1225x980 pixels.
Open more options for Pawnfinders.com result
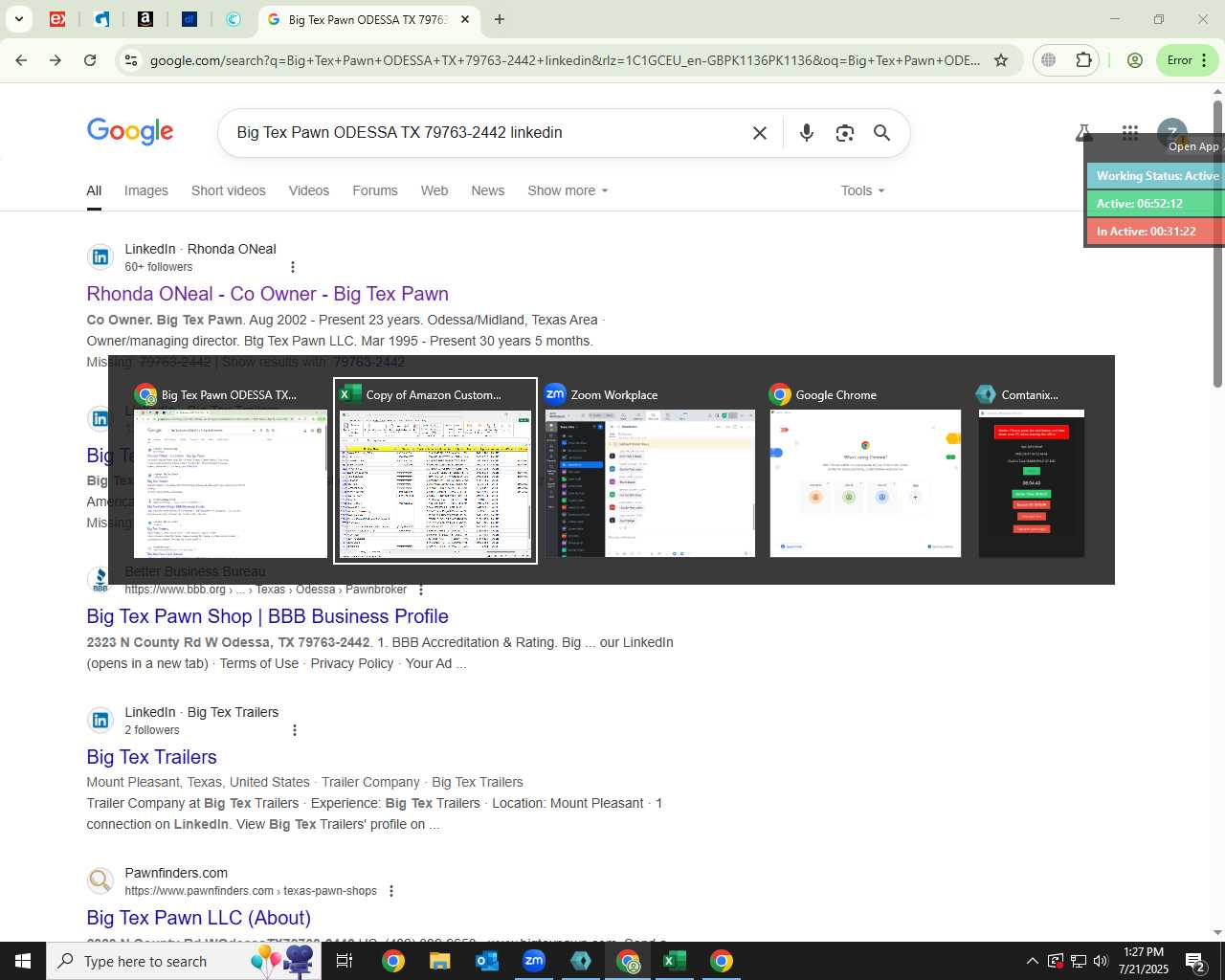[391, 891]
